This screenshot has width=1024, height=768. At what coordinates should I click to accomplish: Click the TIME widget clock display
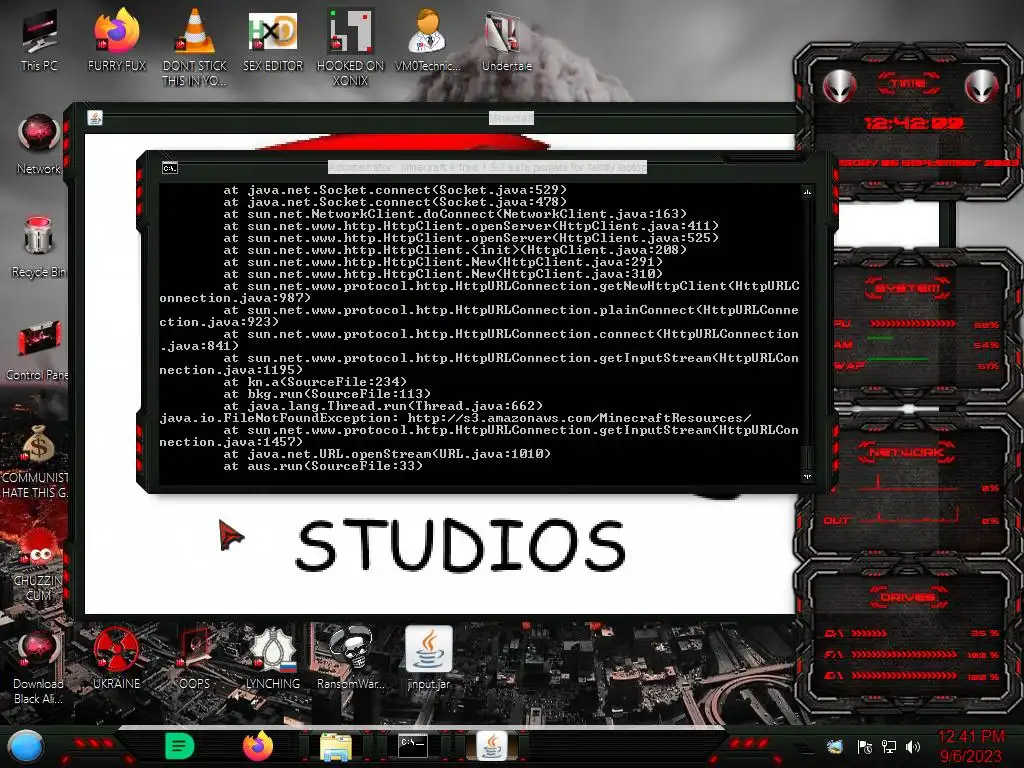click(x=914, y=123)
